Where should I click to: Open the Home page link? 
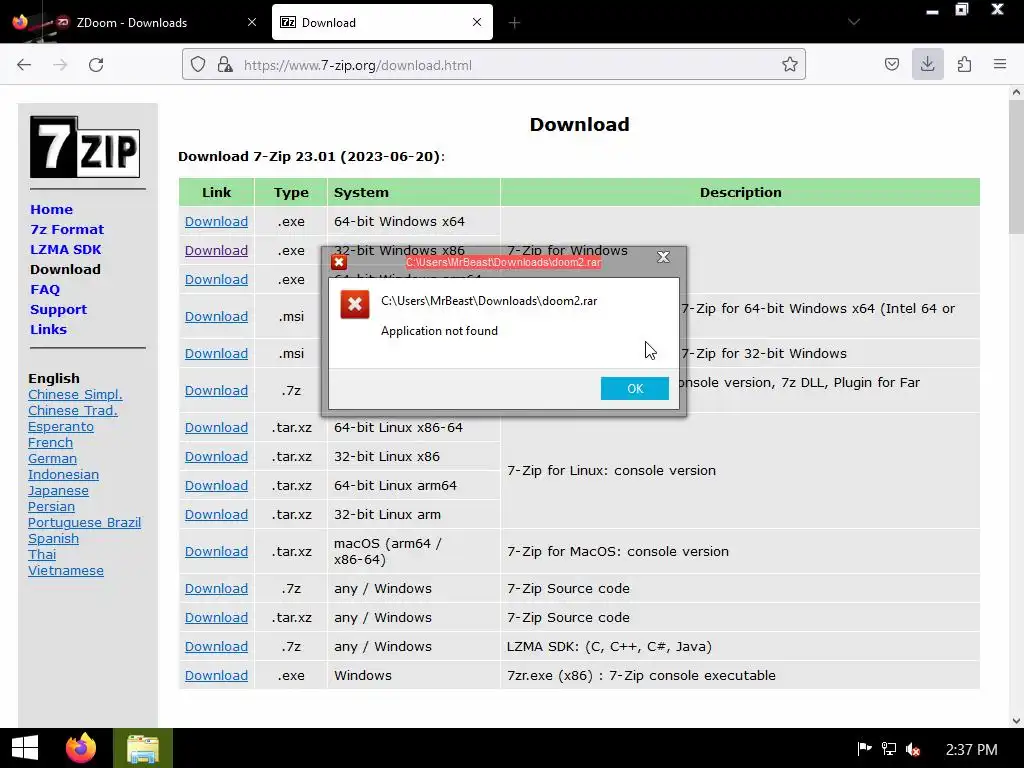(52, 210)
